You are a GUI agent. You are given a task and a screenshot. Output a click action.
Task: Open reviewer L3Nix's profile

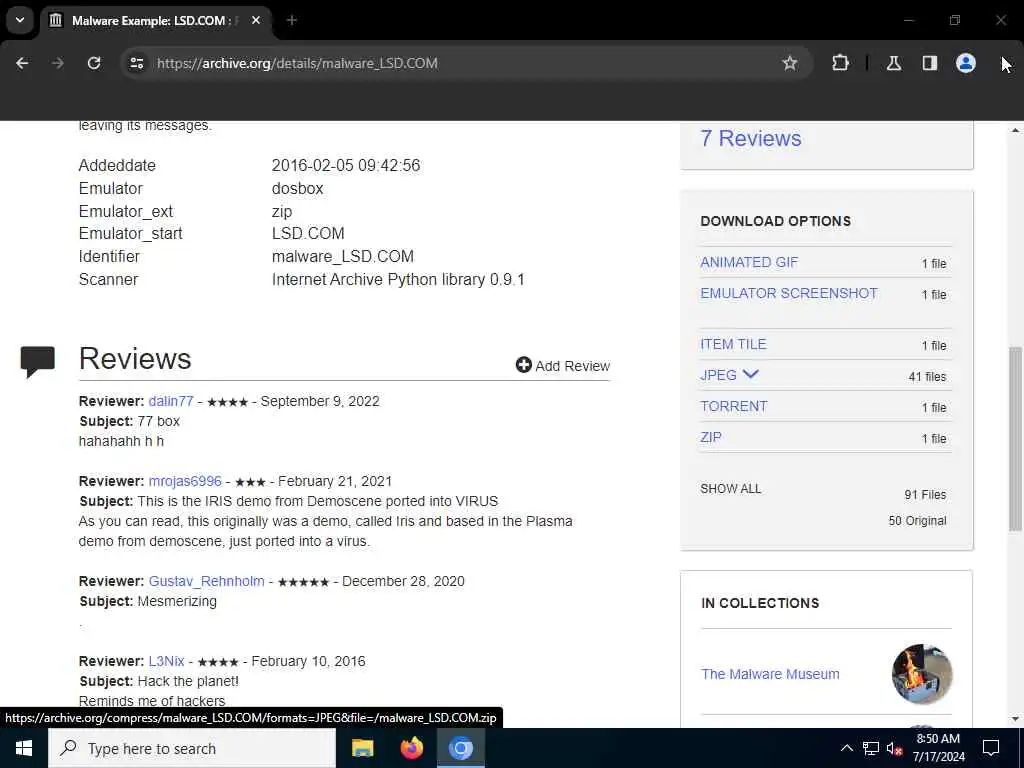pos(167,661)
